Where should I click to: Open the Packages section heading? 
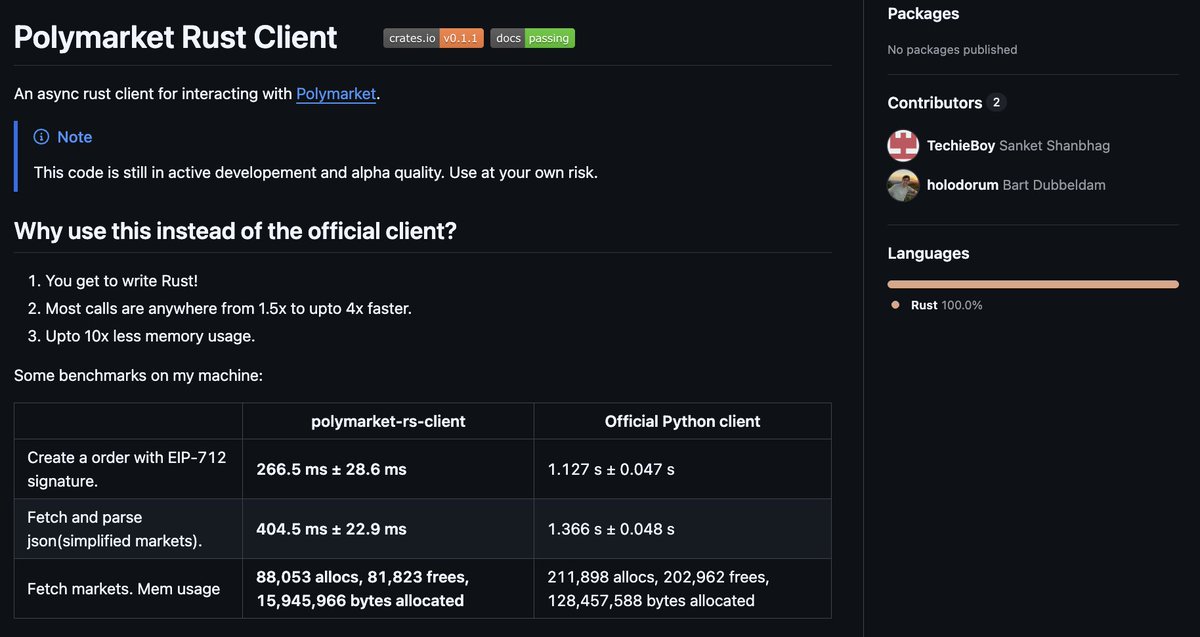(x=923, y=14)
